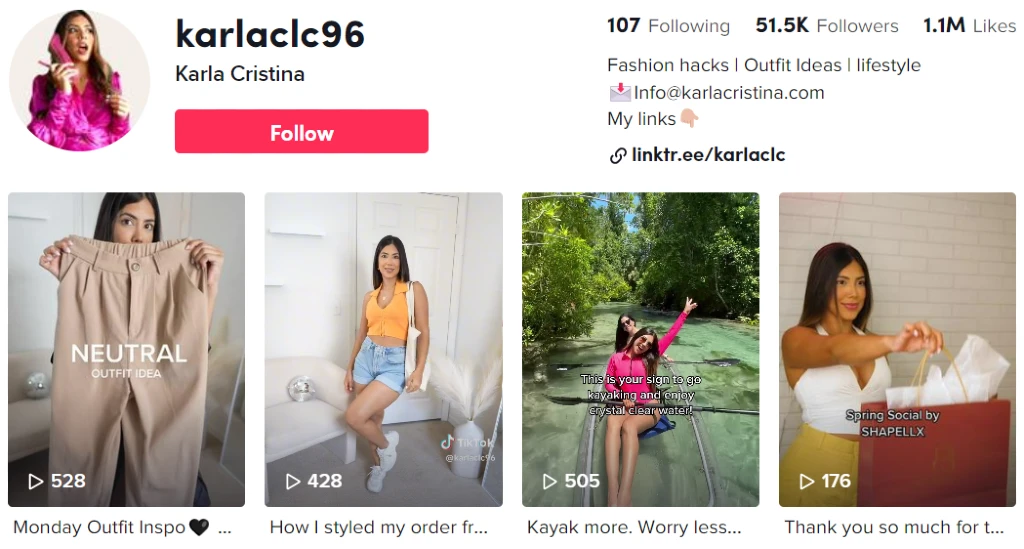Click the 1.1M Likes counter

point(969,26)
